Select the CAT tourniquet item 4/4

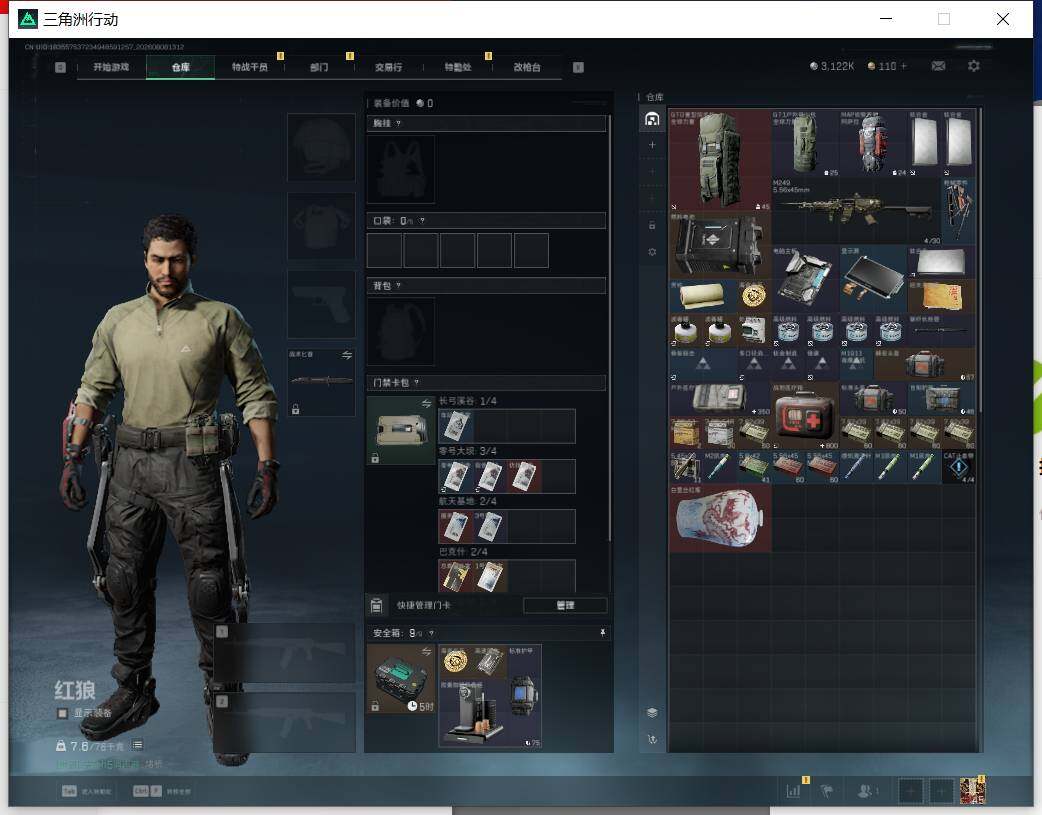958,467
